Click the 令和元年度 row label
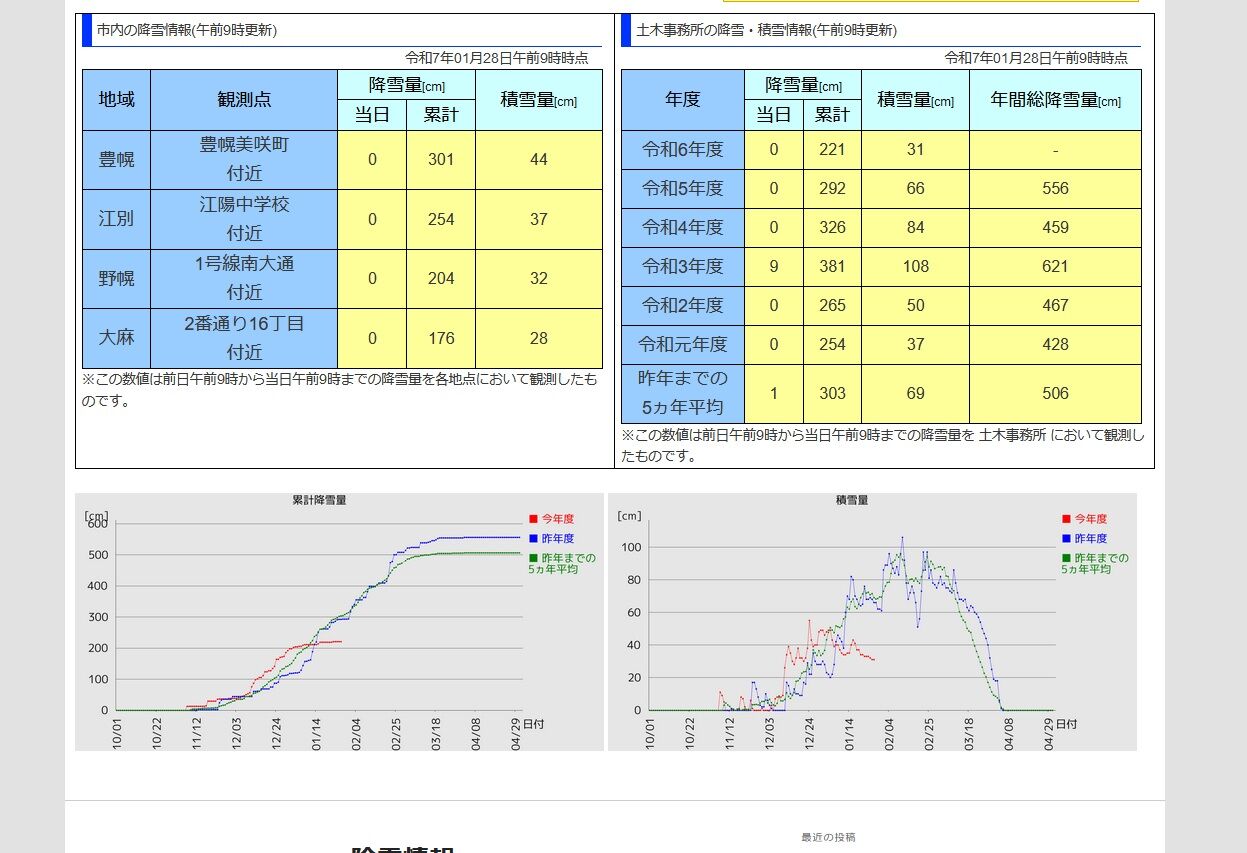The height and width of the screenshot is (853, 1247). 683,345
